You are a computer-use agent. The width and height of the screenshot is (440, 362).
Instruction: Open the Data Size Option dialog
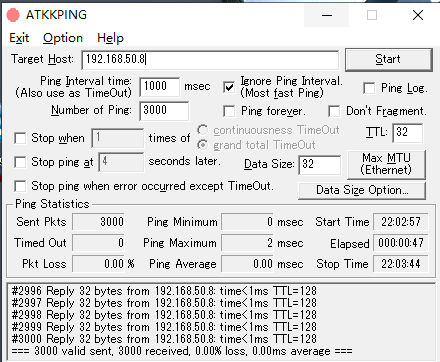coord(362,190)
